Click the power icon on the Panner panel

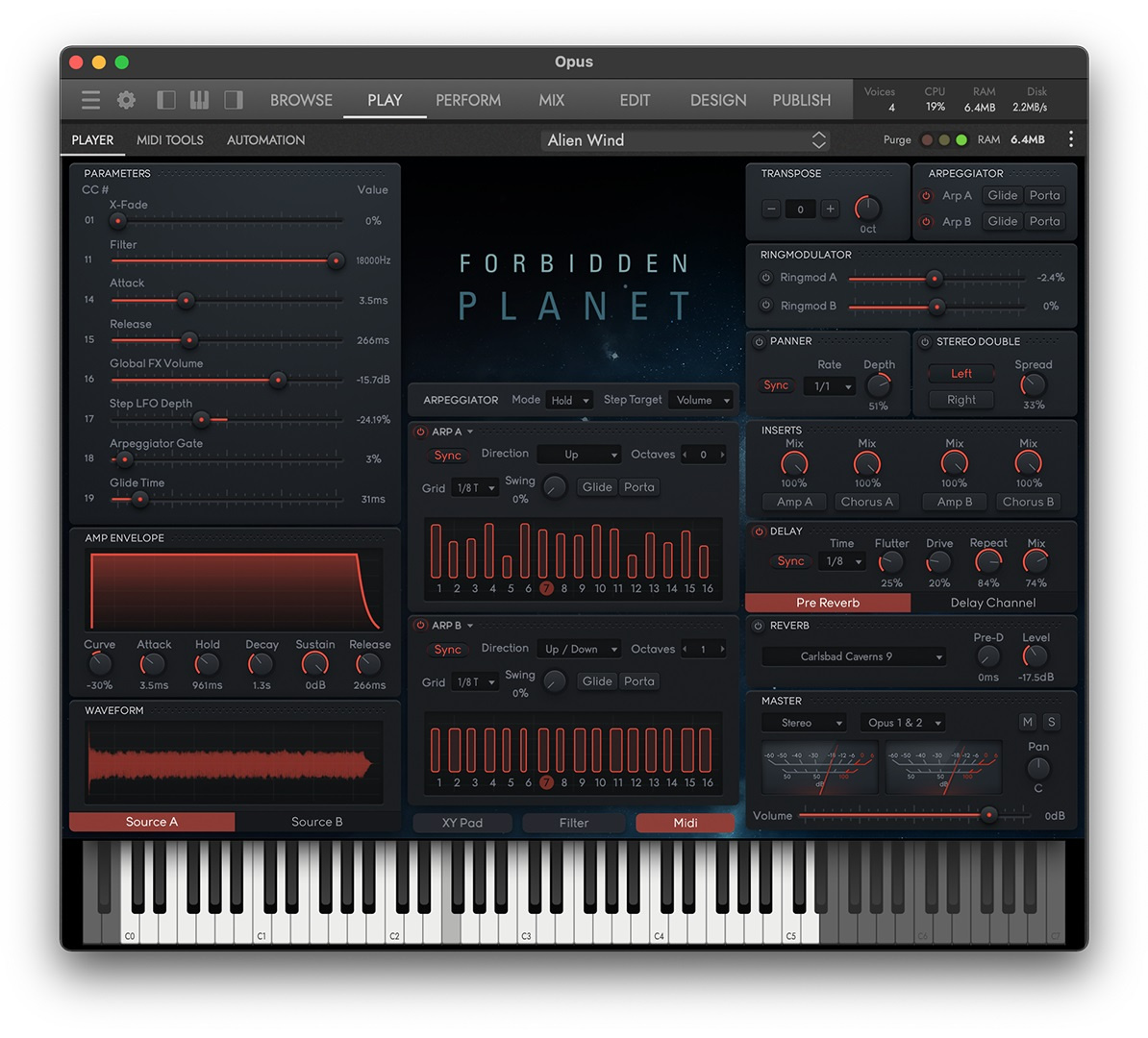tap(759, 341)
